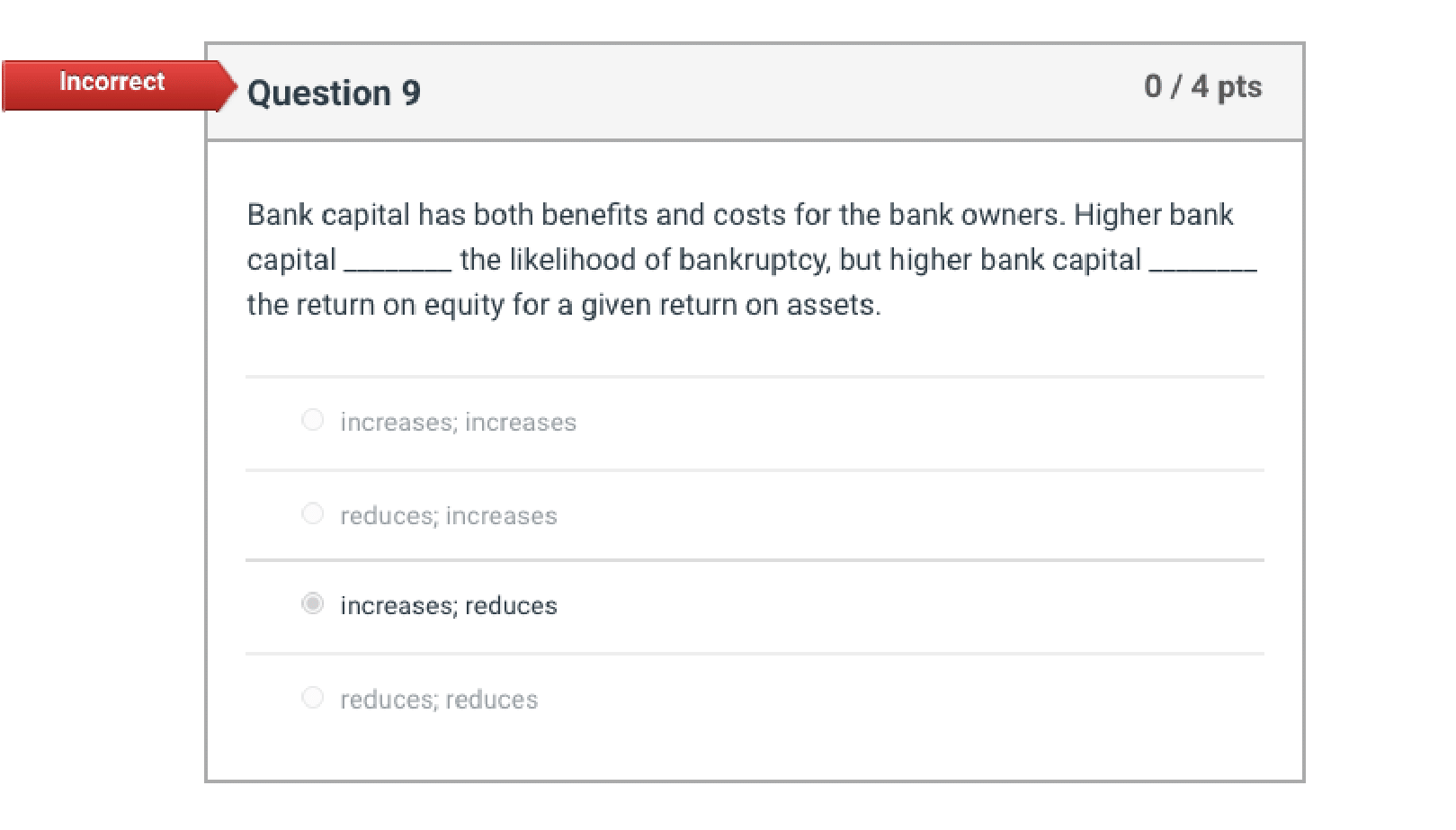Select the "increases; increases" radio button
1456x830 pixels.
tap(313, 419)
